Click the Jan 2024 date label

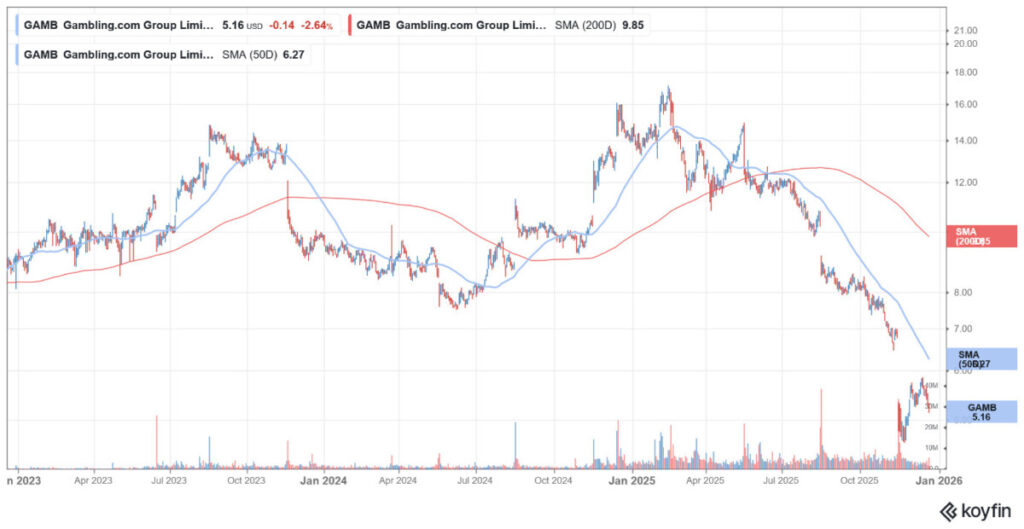pyautogui.click(x=323, y=480)
